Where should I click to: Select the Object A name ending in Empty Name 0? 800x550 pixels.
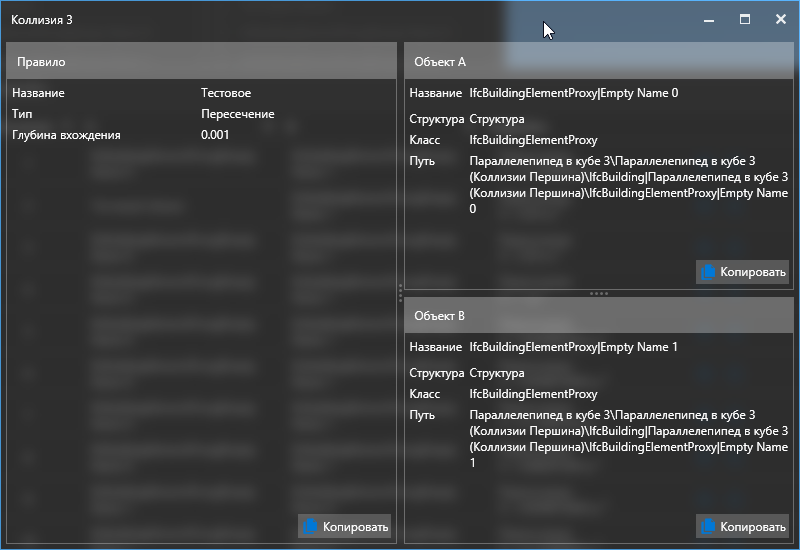tap(573, 93)
